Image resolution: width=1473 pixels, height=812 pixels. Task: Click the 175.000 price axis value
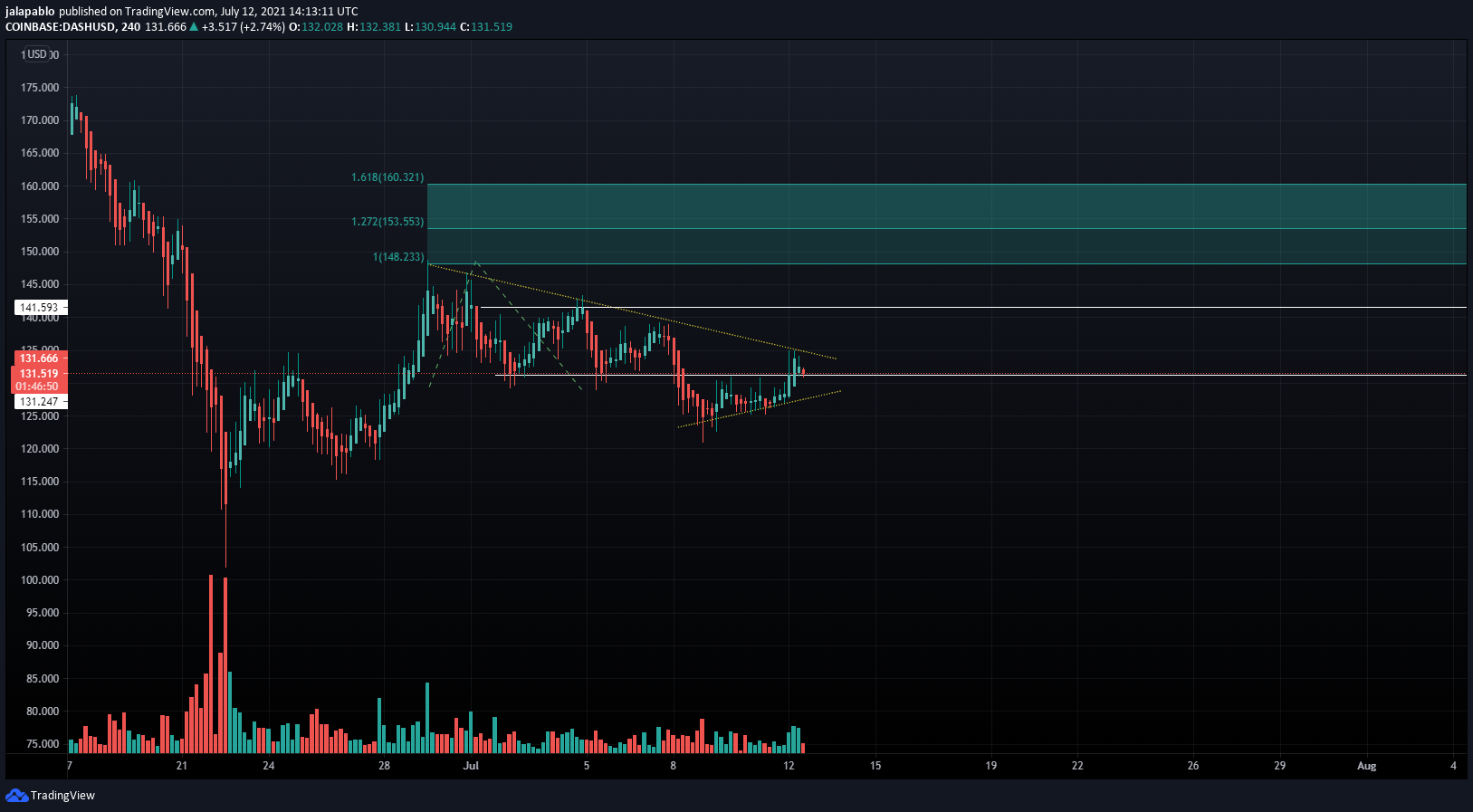(x=40, y=88)
